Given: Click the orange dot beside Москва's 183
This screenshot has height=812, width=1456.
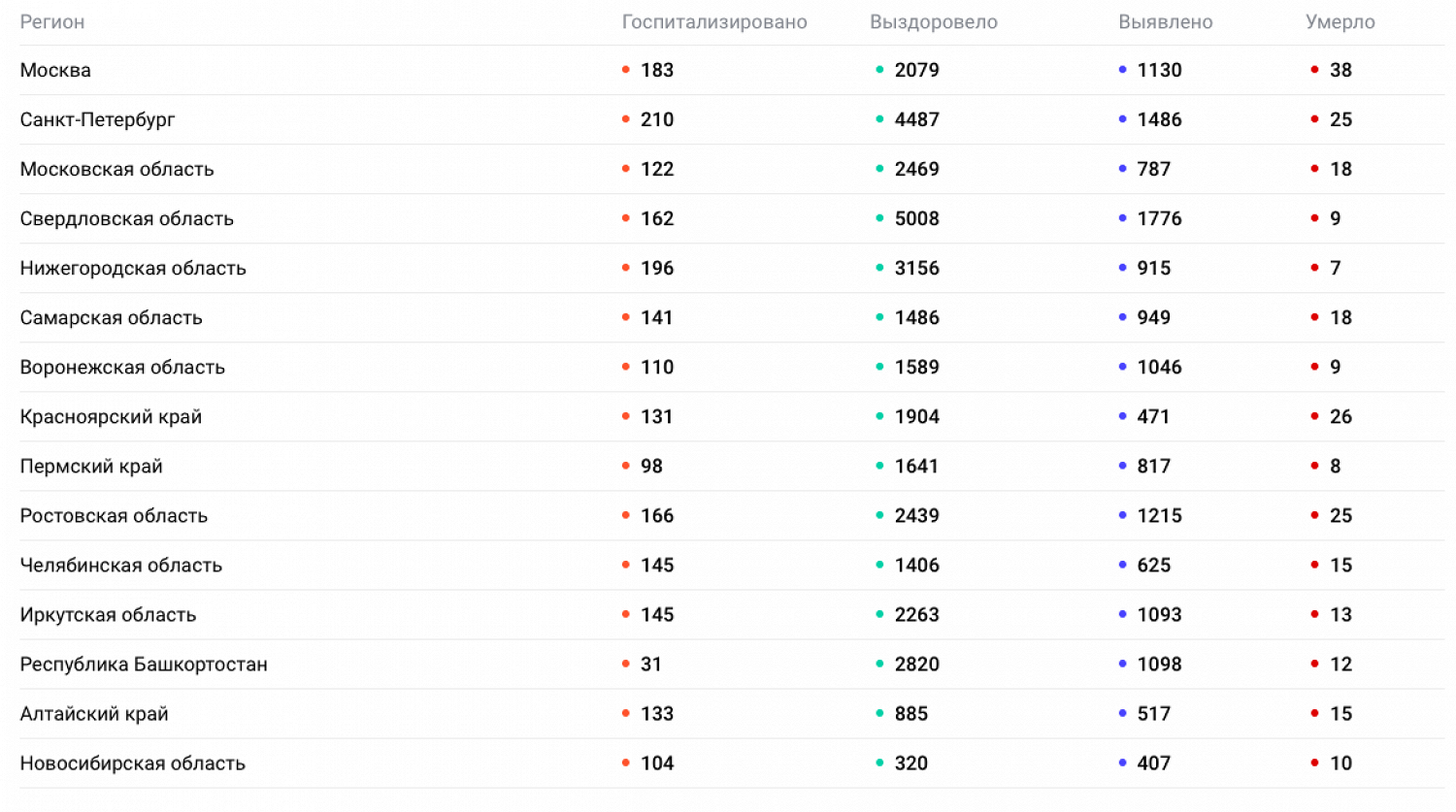Looking at the screenshot, I should [x=626, y=70].
